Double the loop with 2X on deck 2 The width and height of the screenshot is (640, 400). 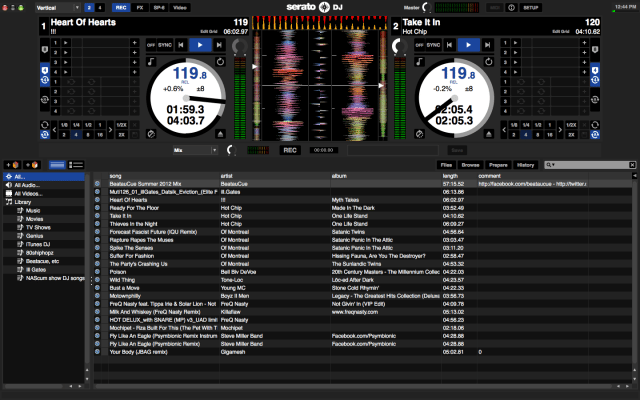click(571, 135)
